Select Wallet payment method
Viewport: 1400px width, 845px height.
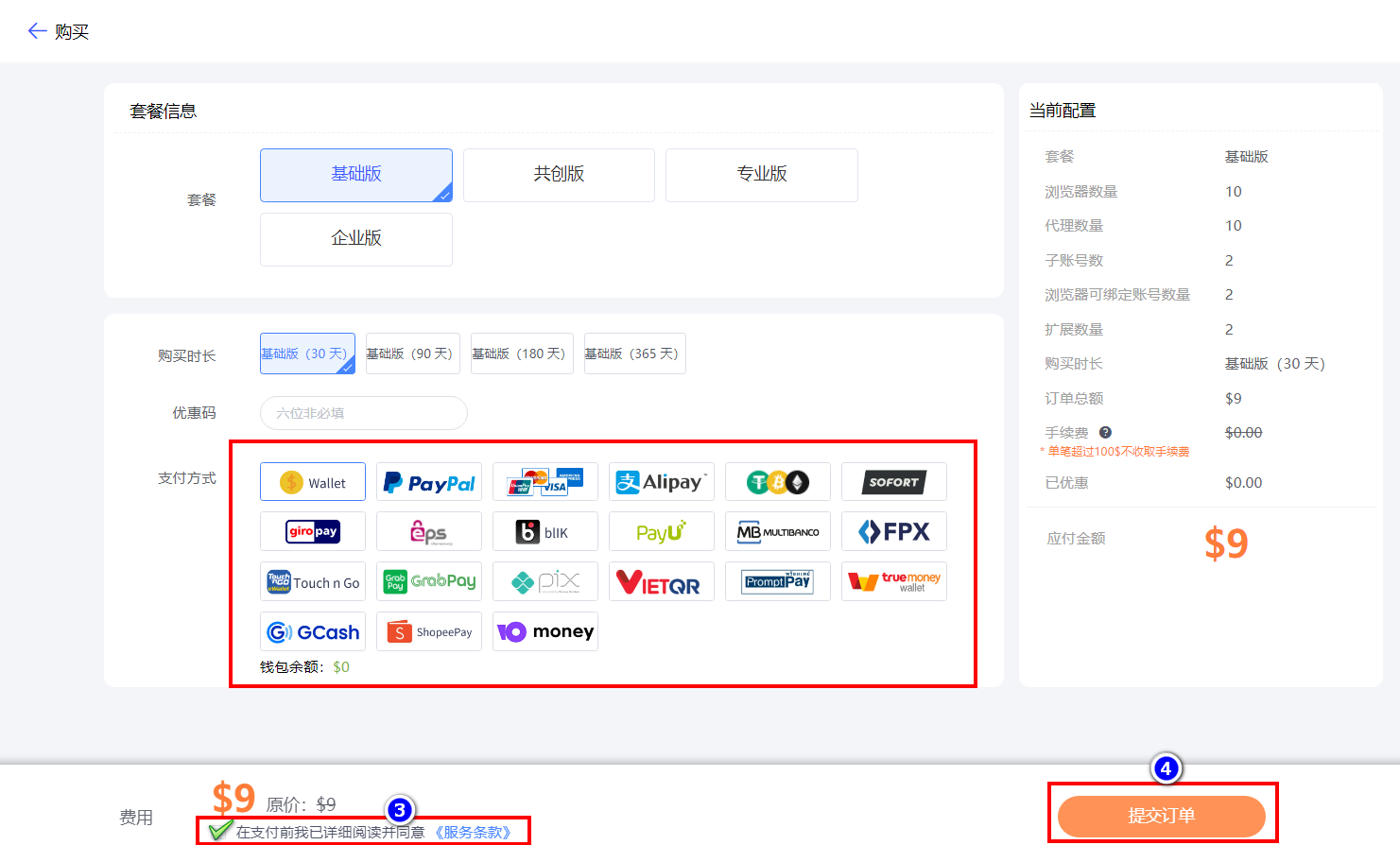tap(313, 482)
